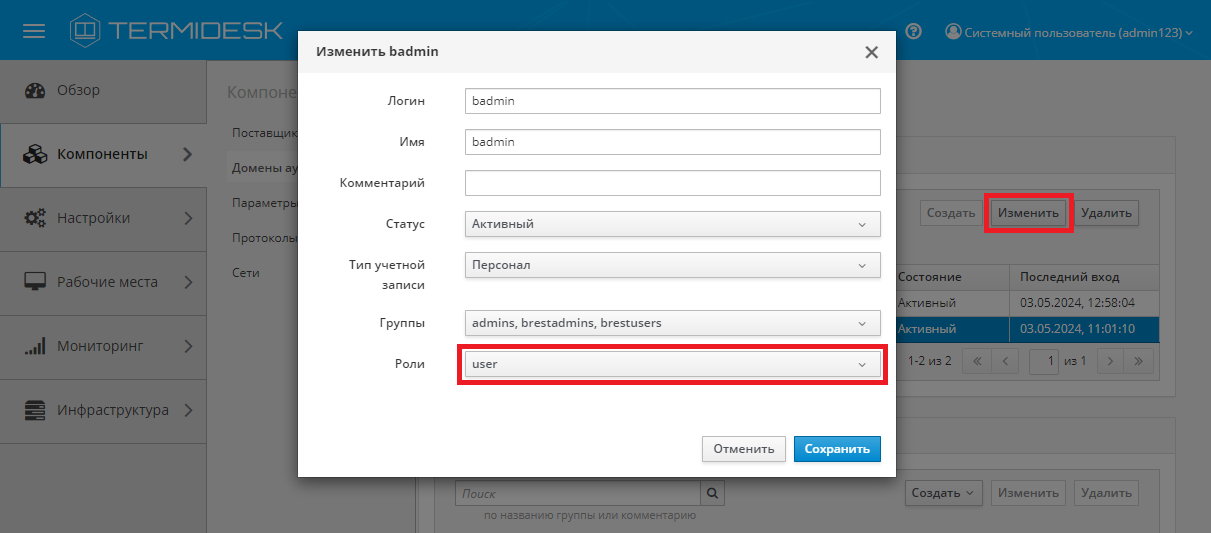Open the Статус dropdown
This screenshot has height=533, width=1211.
coord(672,224)
